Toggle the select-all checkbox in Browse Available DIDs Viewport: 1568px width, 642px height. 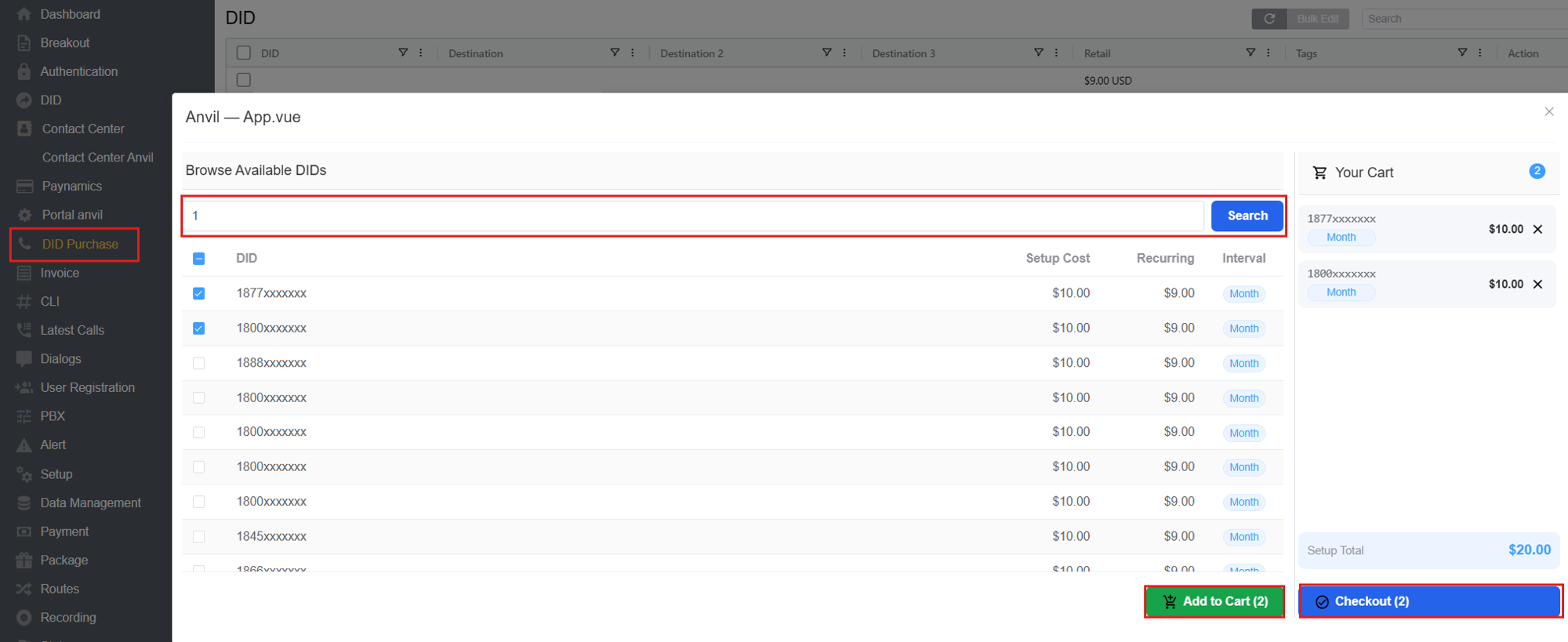tap(199, 259)
